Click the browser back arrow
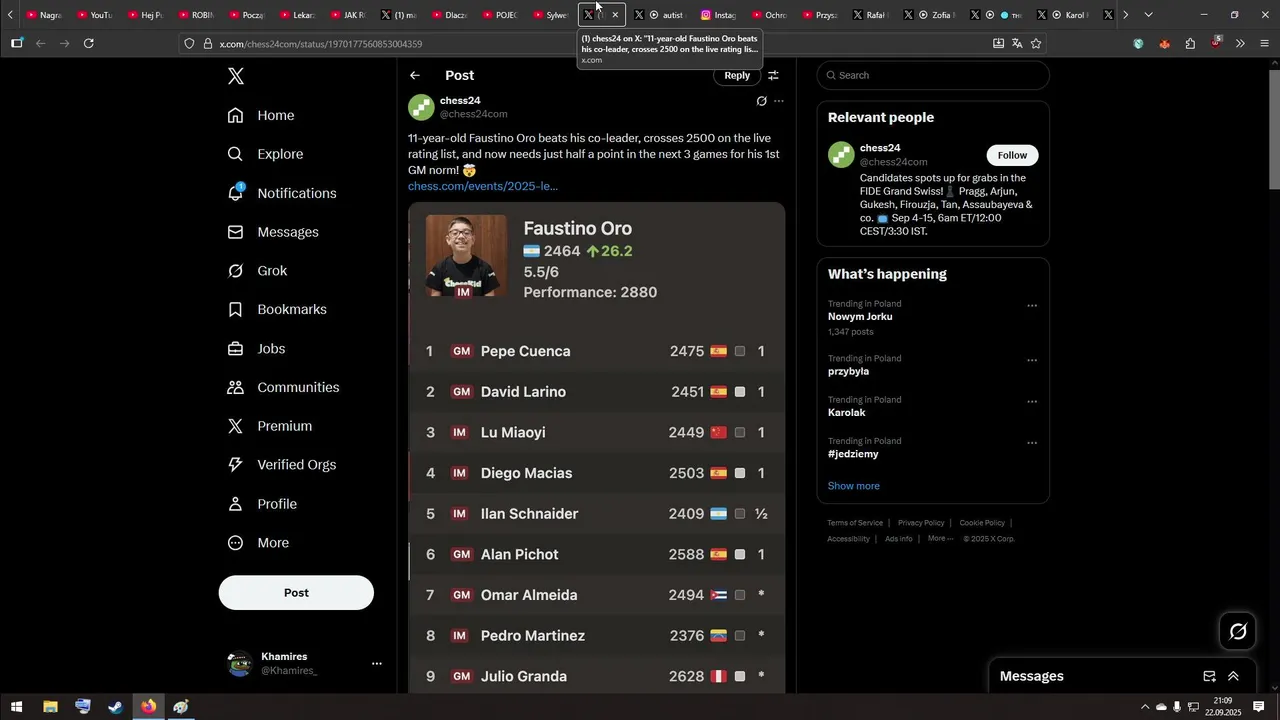The height and width of the screenshot is (720, 1280). pos(40,43)
